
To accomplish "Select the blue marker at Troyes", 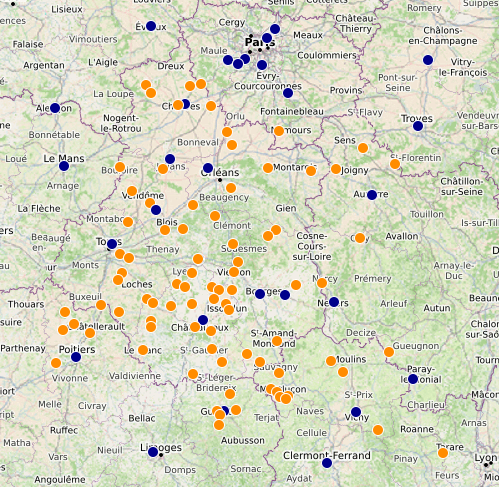I will (x=418, y=126).
